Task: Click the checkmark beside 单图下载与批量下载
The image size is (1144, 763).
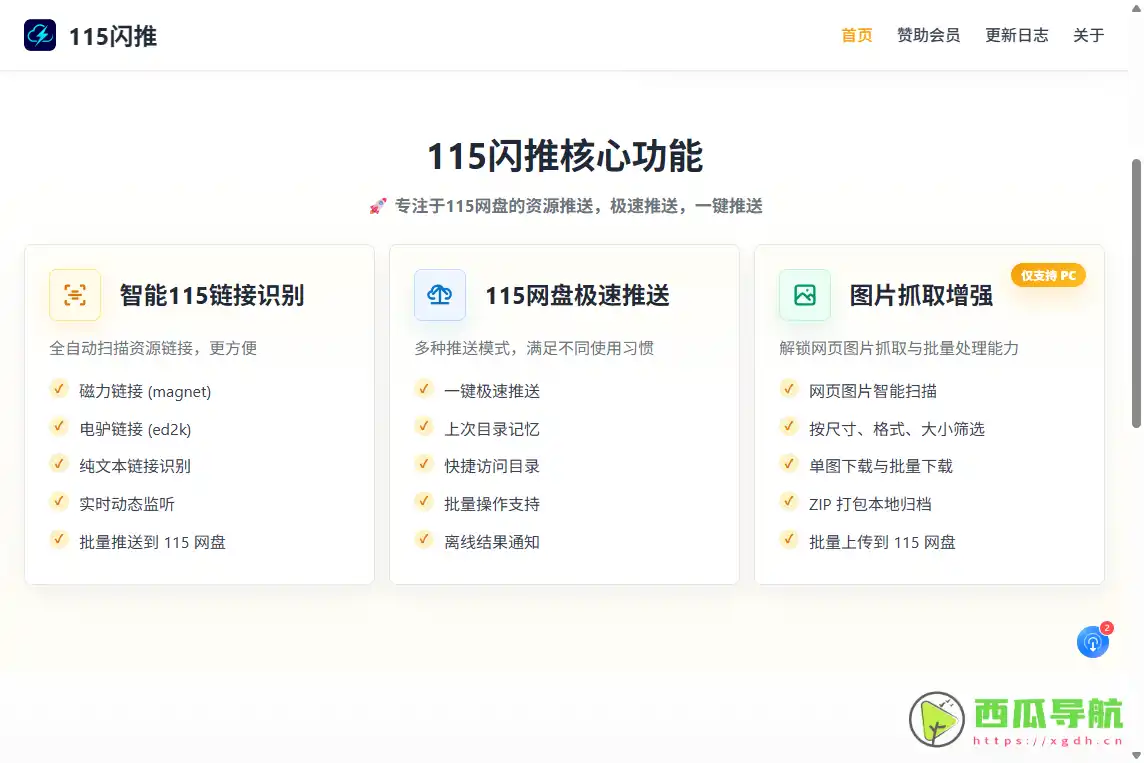Action: [789, 463]
